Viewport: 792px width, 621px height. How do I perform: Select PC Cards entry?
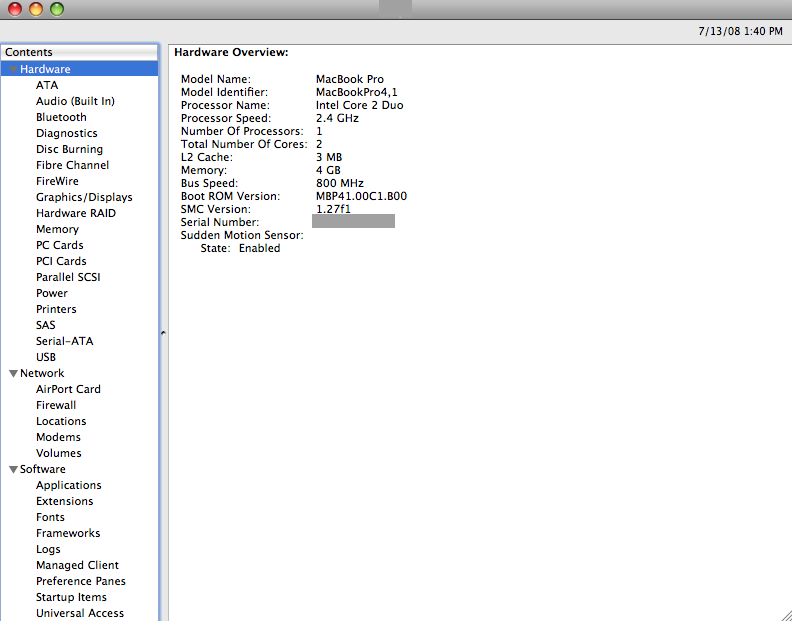60,245
